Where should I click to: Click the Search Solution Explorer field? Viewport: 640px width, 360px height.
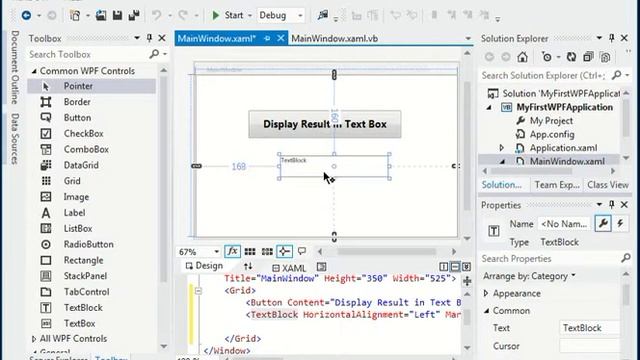(x=545, y=76)
